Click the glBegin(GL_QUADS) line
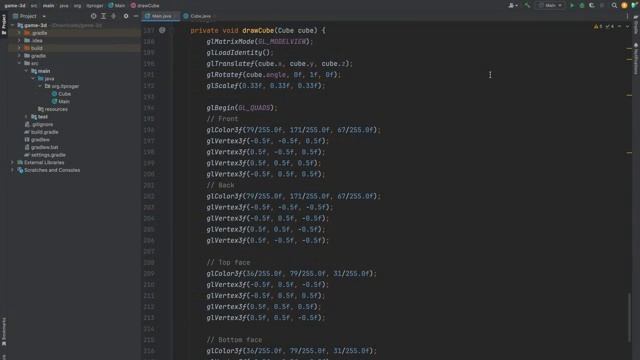Screen dimensions: 640x360 (x=242, y=108)
